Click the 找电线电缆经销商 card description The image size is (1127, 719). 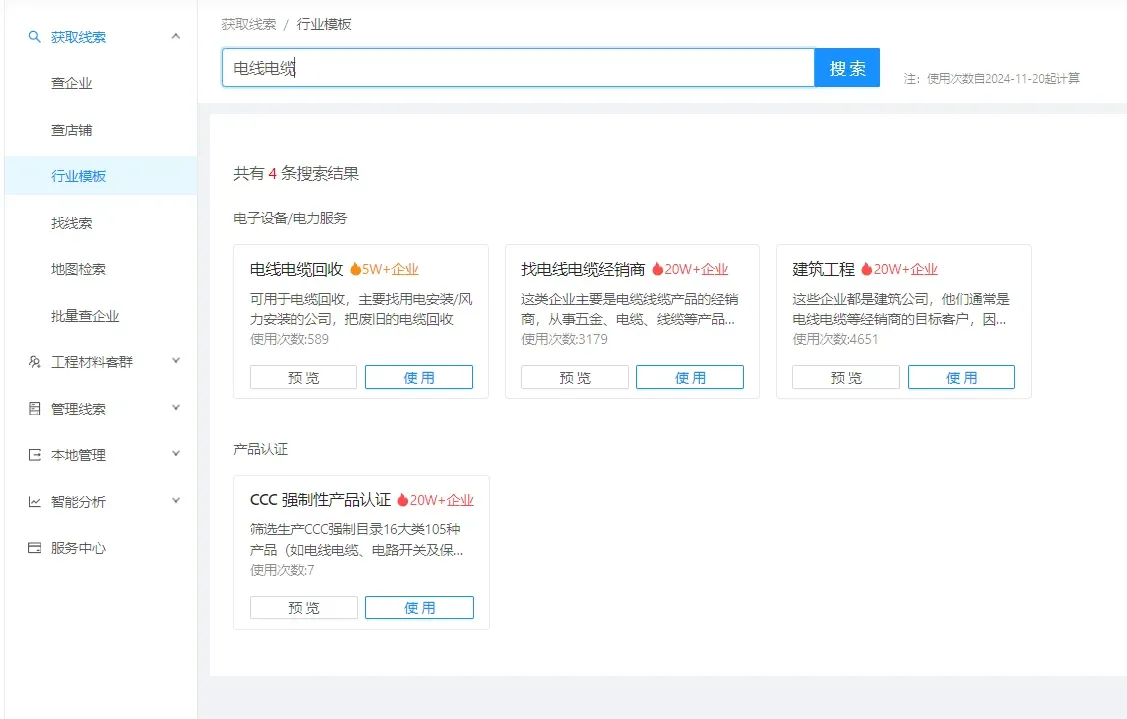(630, 309)
